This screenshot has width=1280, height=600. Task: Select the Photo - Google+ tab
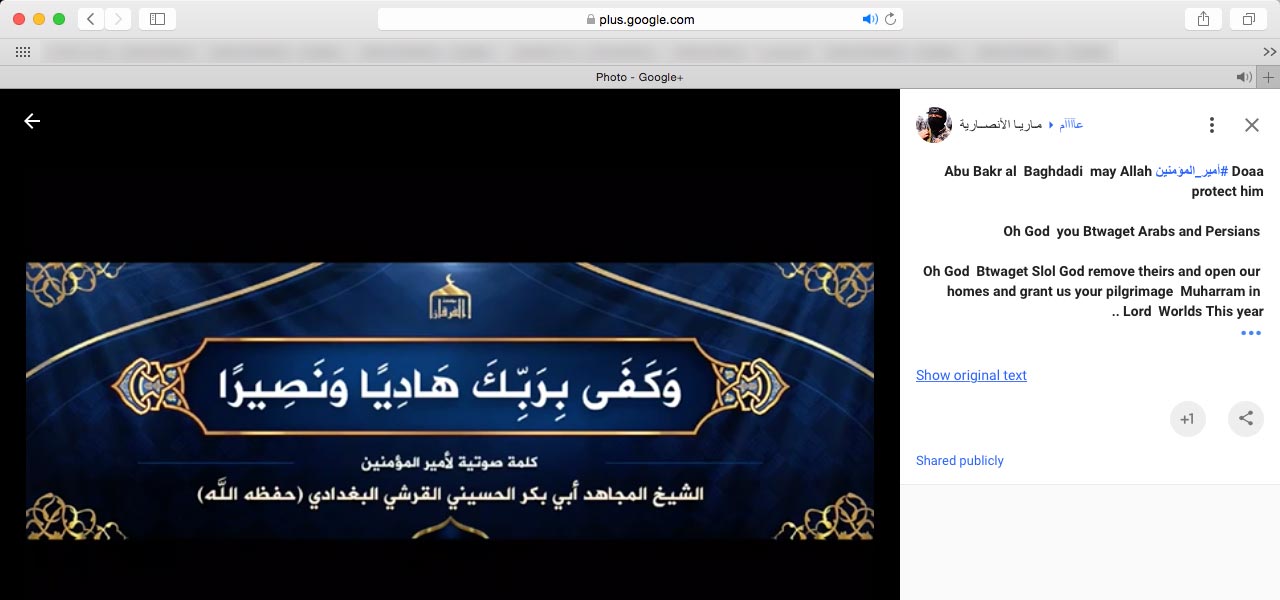tap(639, 77)
